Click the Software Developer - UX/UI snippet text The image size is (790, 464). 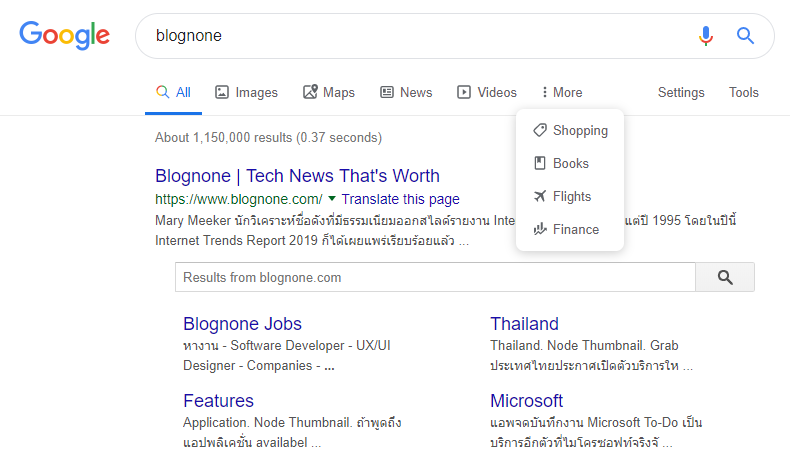(x=310, y=346)
